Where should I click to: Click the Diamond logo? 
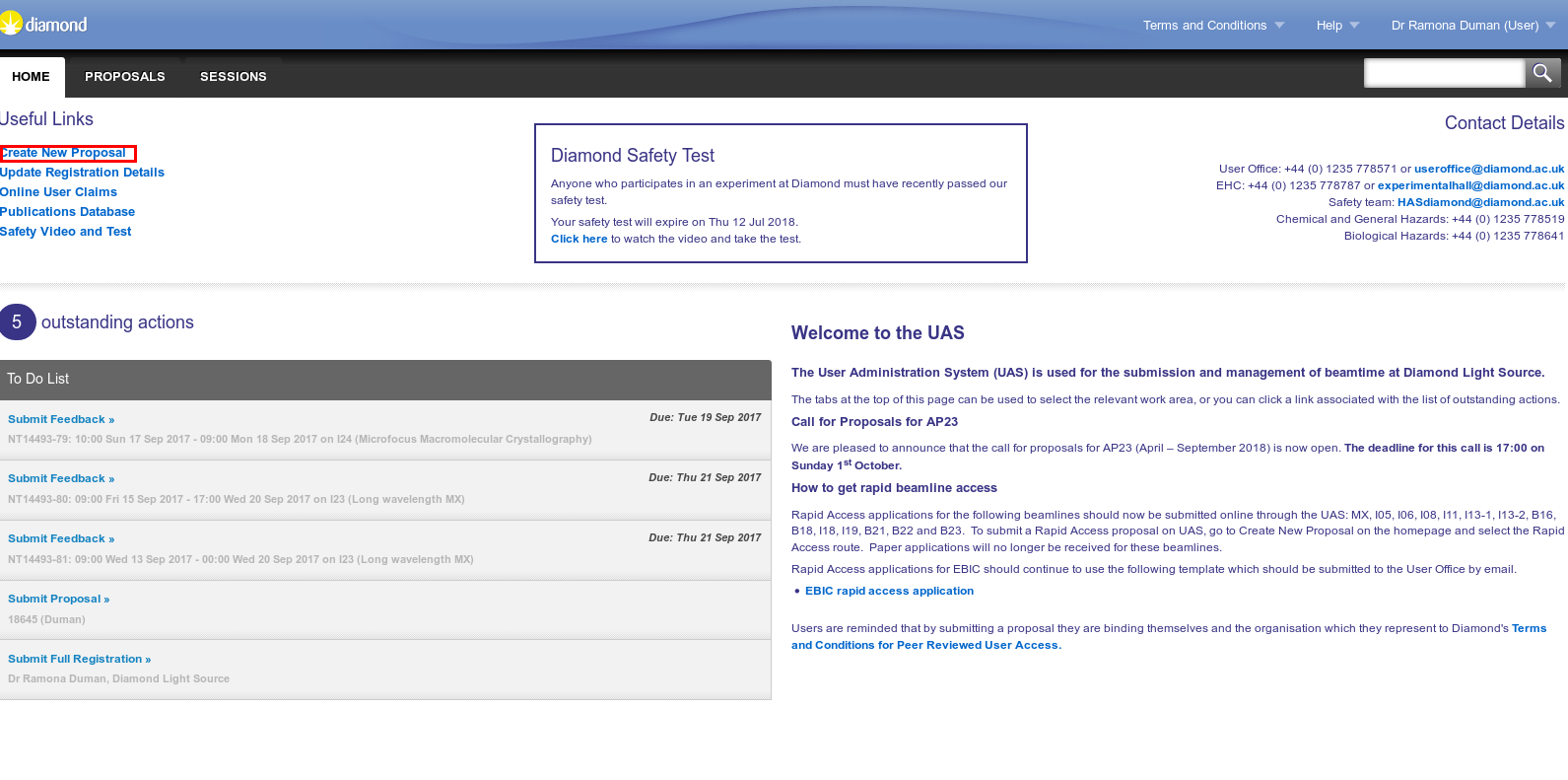point(43,24)
